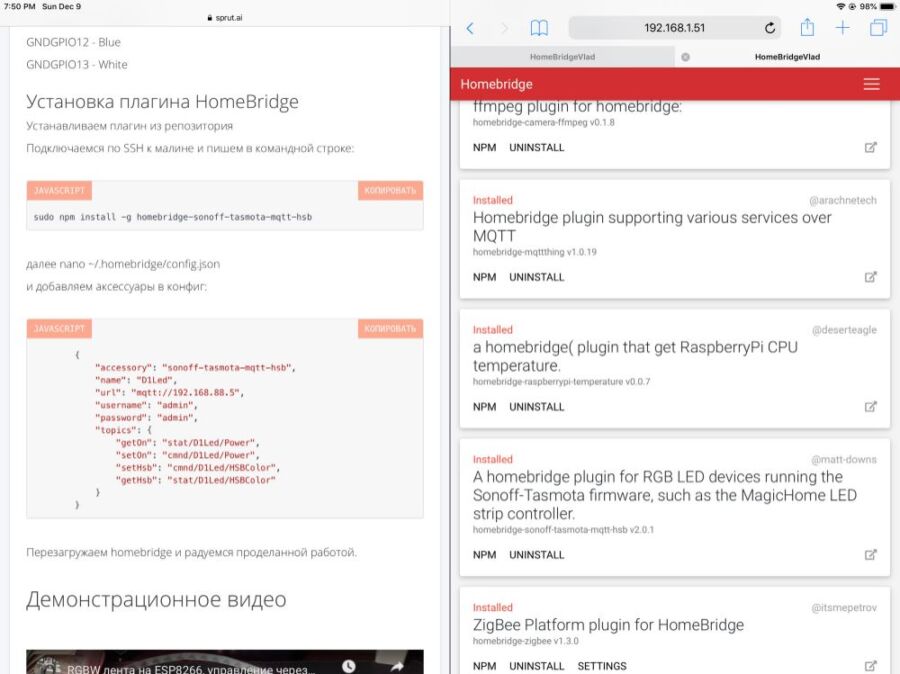Image resolution: width=900 pixels, height=674 pixels.
Task: Open Settings for homebridge-zigbee plugin
Action: pyautogui.click(x=602, y=666)
